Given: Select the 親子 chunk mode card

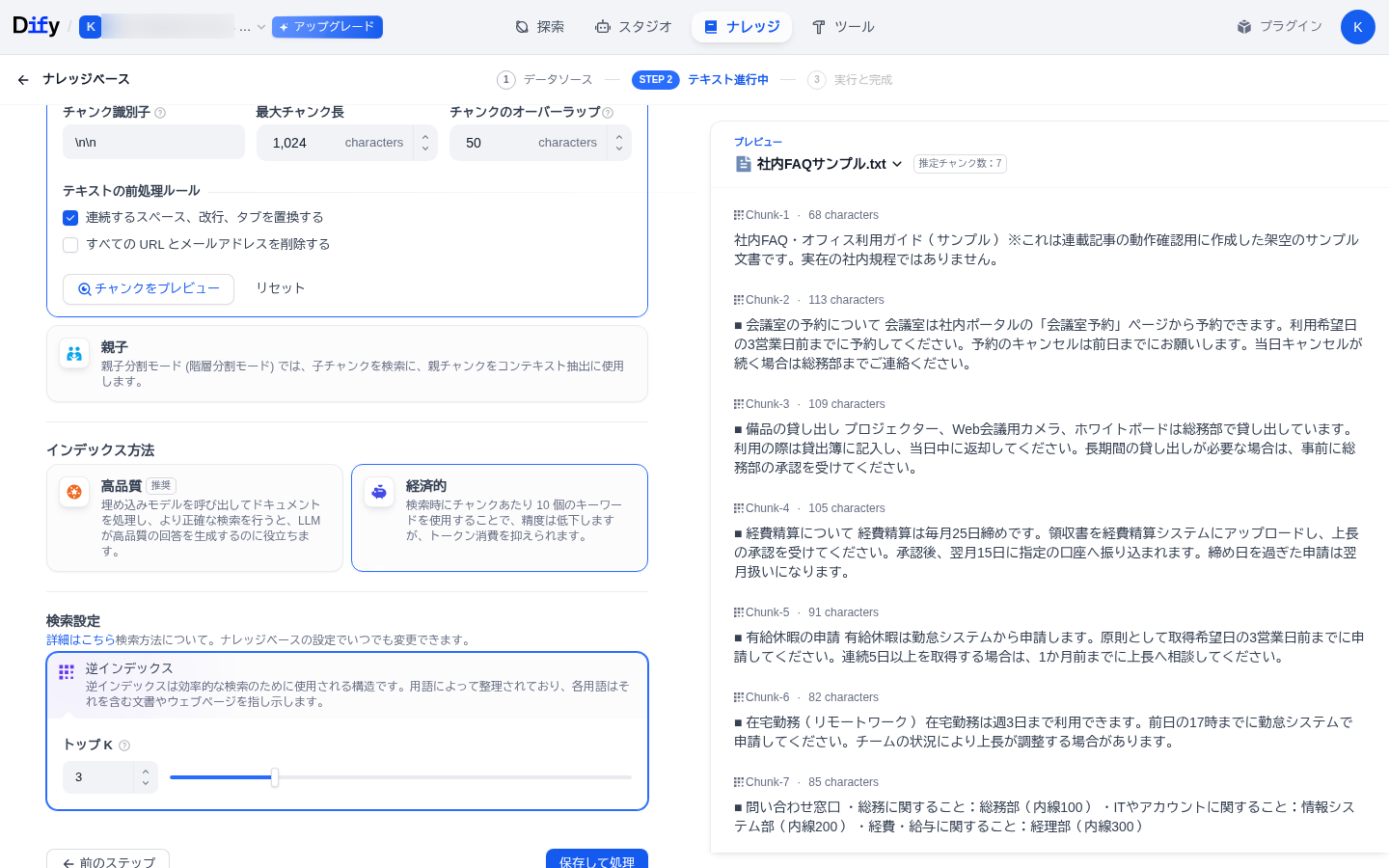Looking at the screenshot, I should 347,364.
